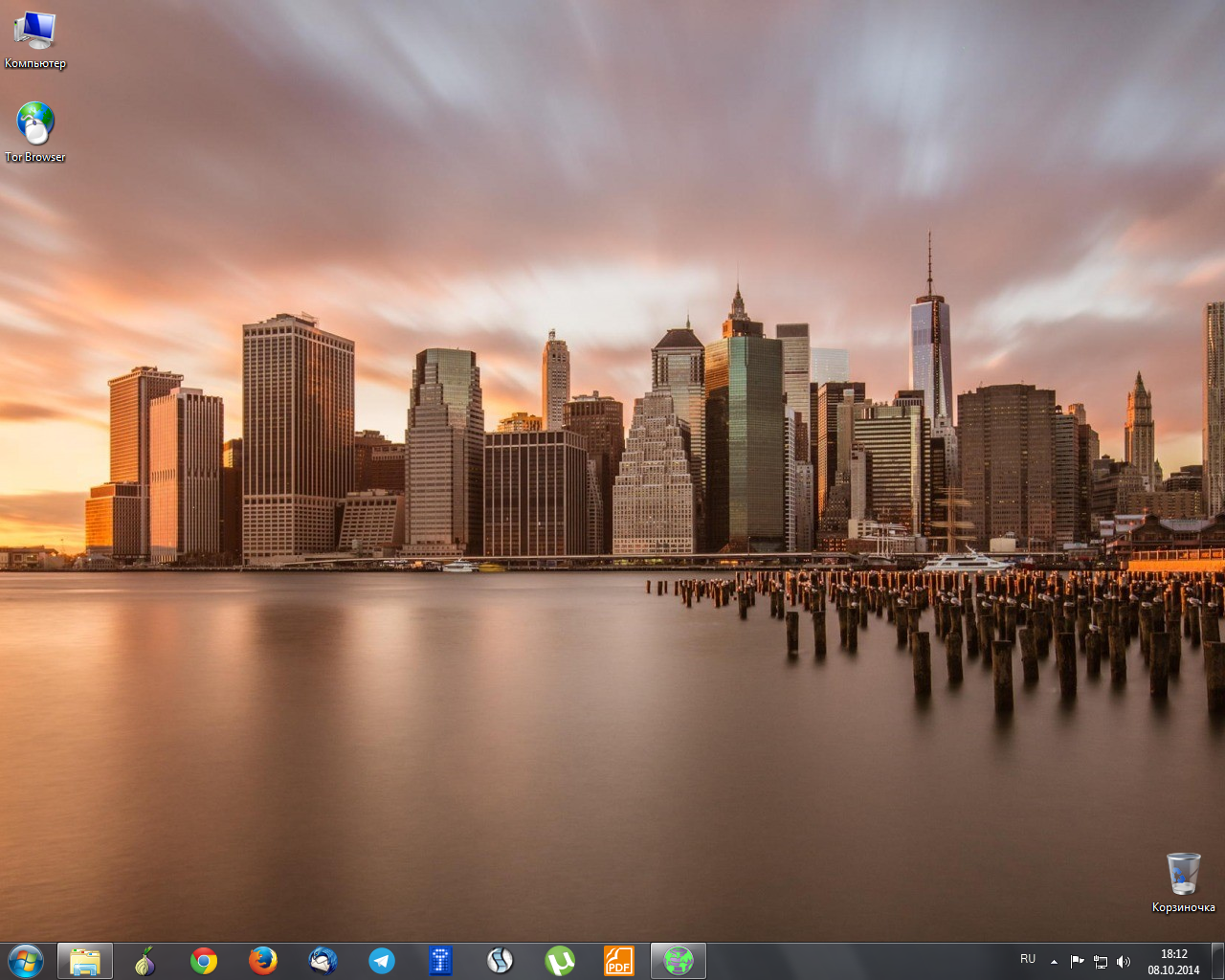Expand hidden system tray icons arrow
1225x980 pixels.
1054,962
